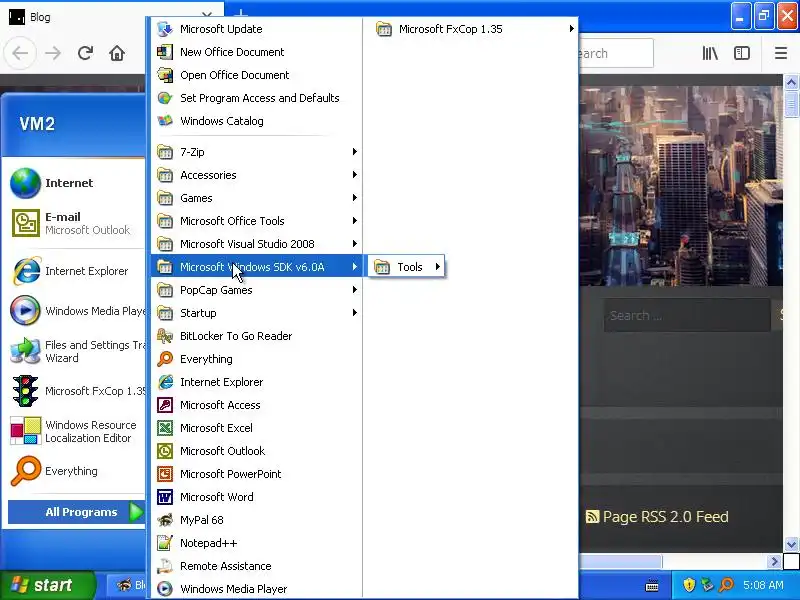Click the page vertical scrollbar up arrow

click(x=791, y=82)
